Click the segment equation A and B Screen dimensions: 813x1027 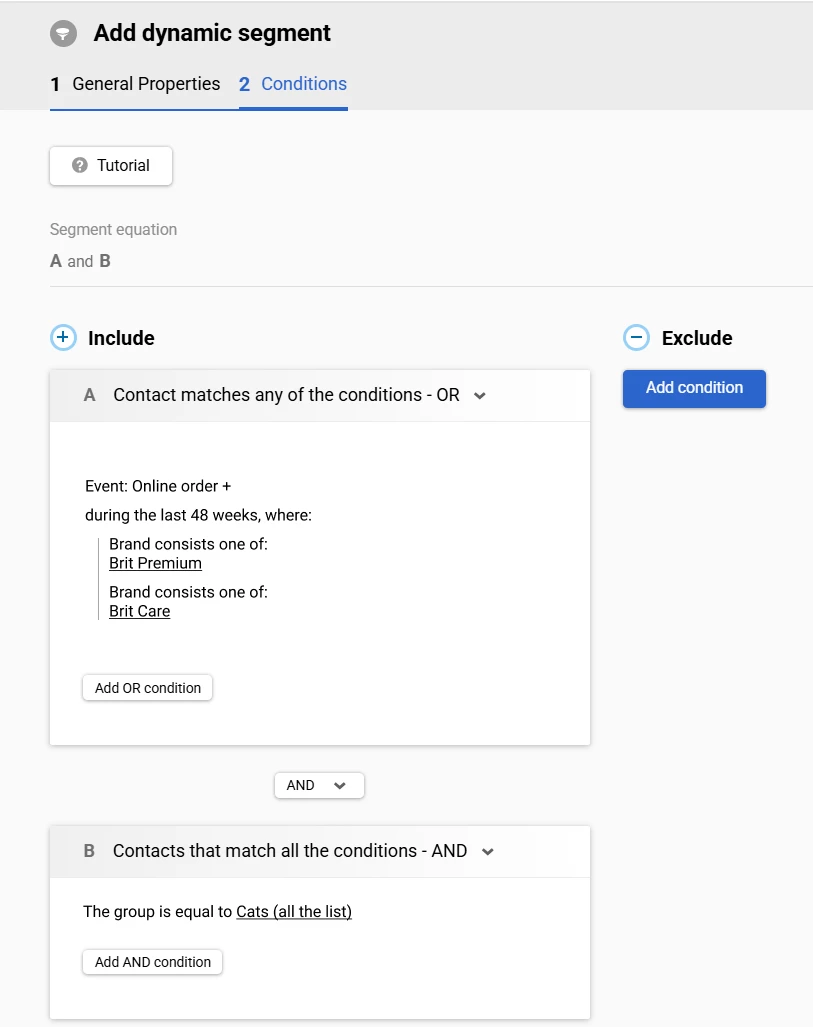pos(81,261)
